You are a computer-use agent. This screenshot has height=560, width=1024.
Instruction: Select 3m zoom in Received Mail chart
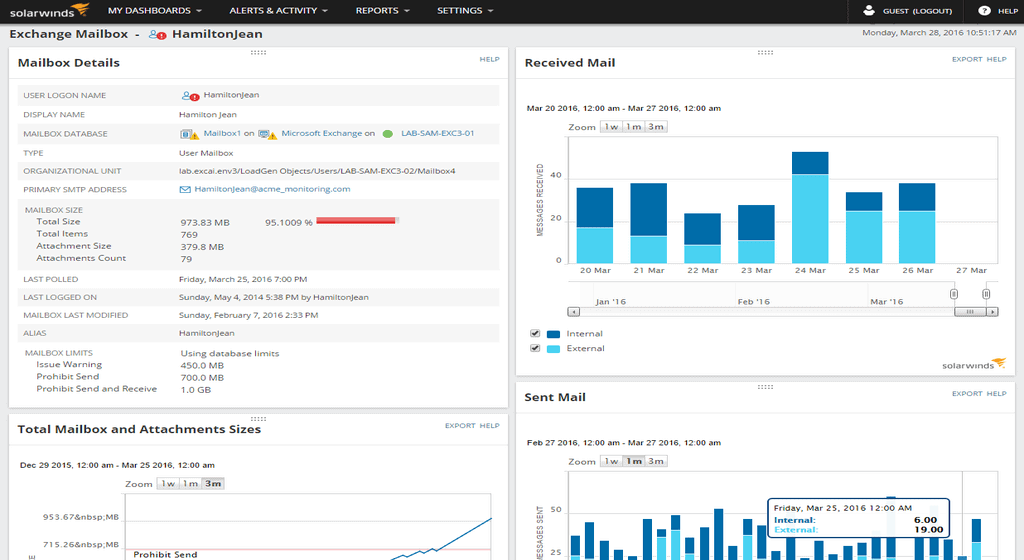point(656,127)
